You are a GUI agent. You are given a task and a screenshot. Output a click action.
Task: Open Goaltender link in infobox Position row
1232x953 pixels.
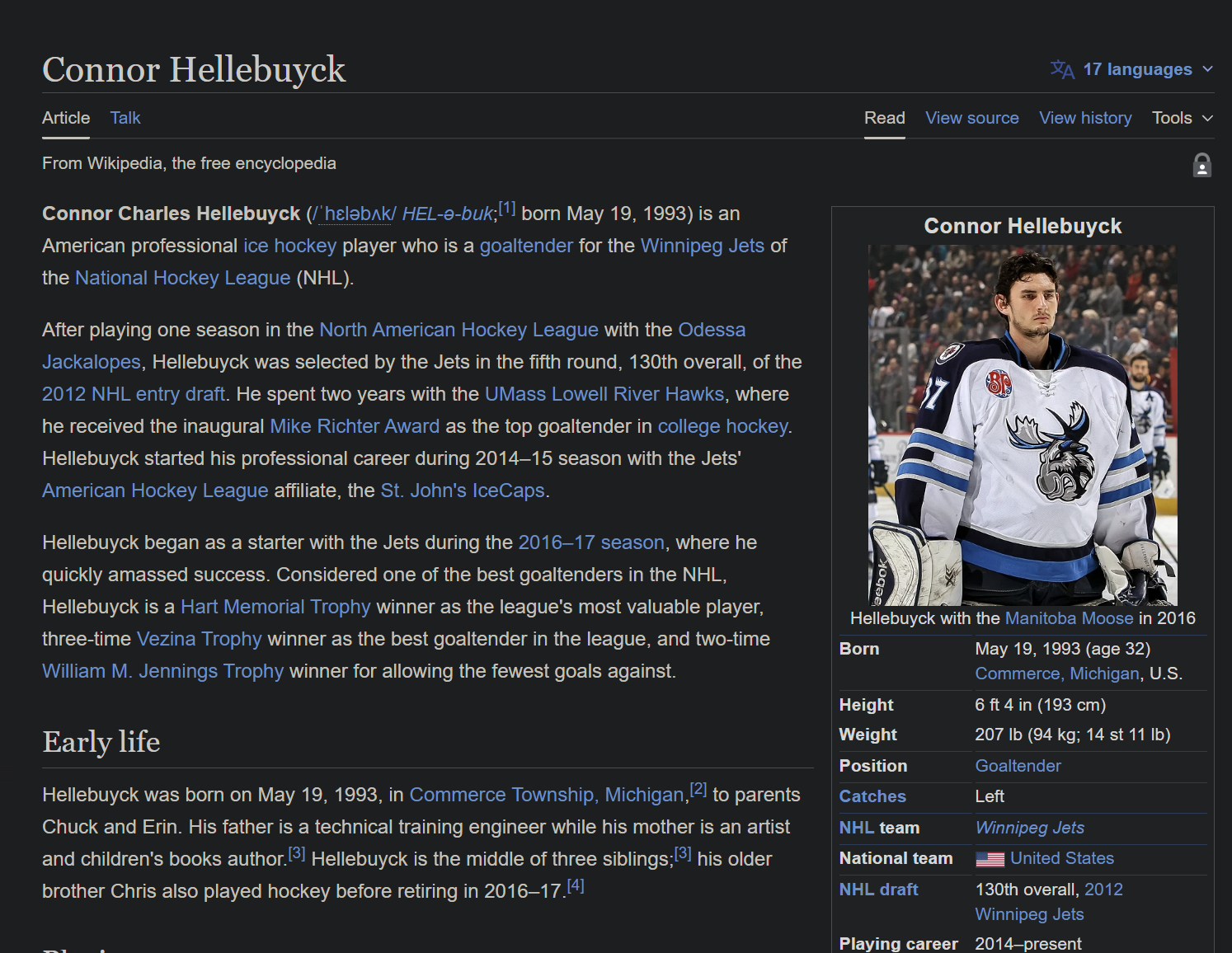click(x=1018, y=766)
